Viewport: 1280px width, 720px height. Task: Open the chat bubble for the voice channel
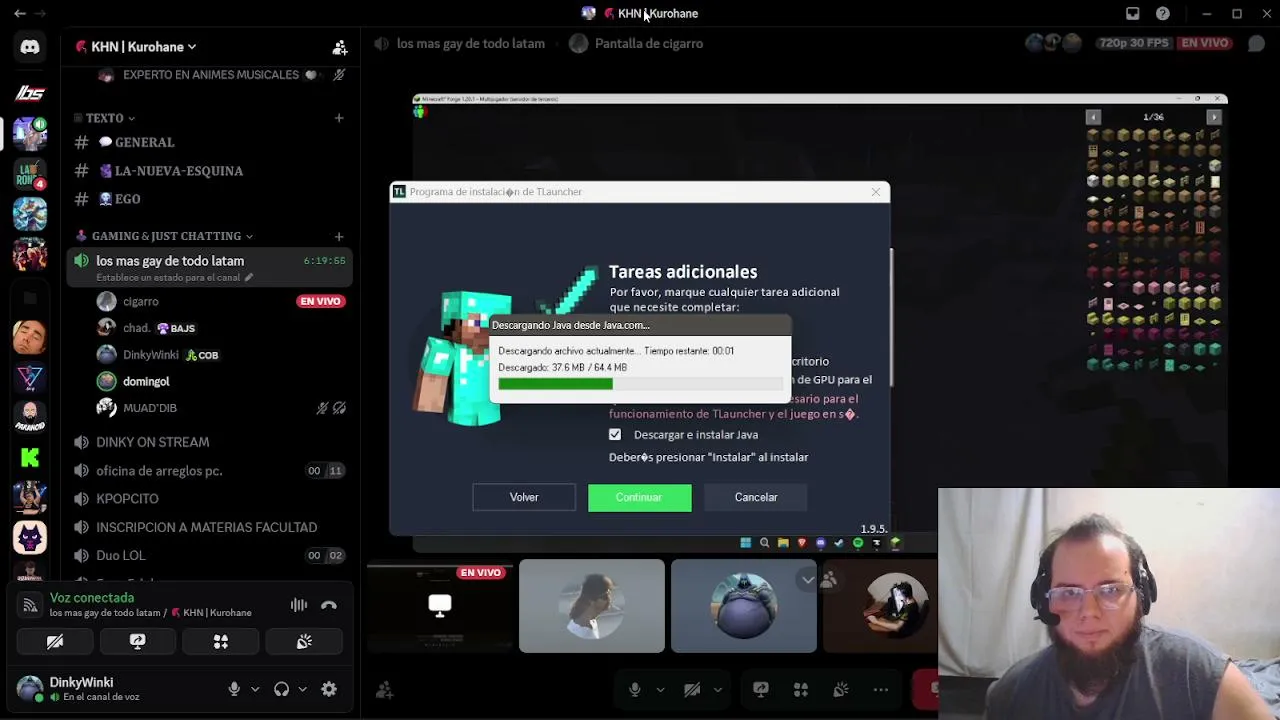pyautogui.click(x=1257, y=43)
